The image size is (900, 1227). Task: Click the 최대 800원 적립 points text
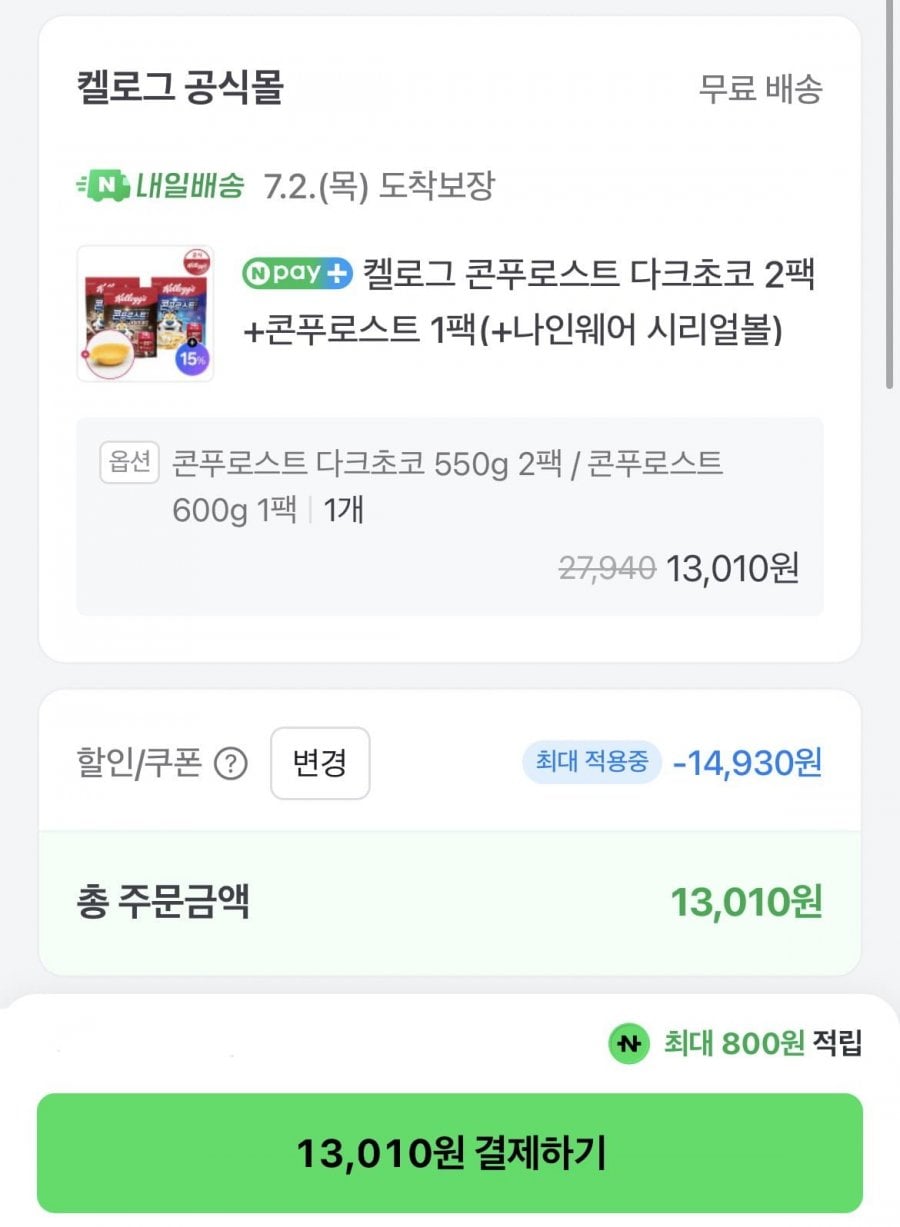click(762, 1044)
